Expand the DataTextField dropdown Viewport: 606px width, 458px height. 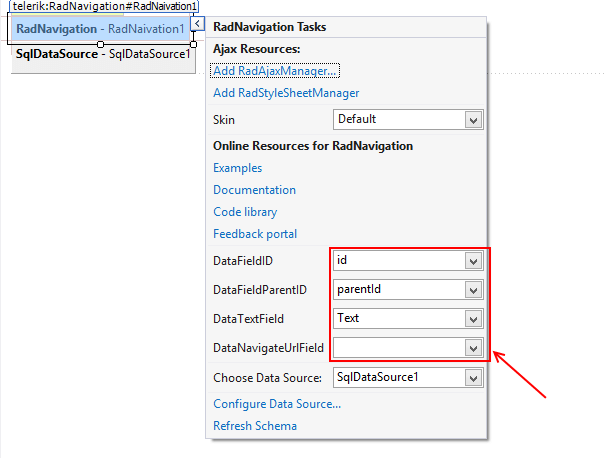[x=473, y=319]
